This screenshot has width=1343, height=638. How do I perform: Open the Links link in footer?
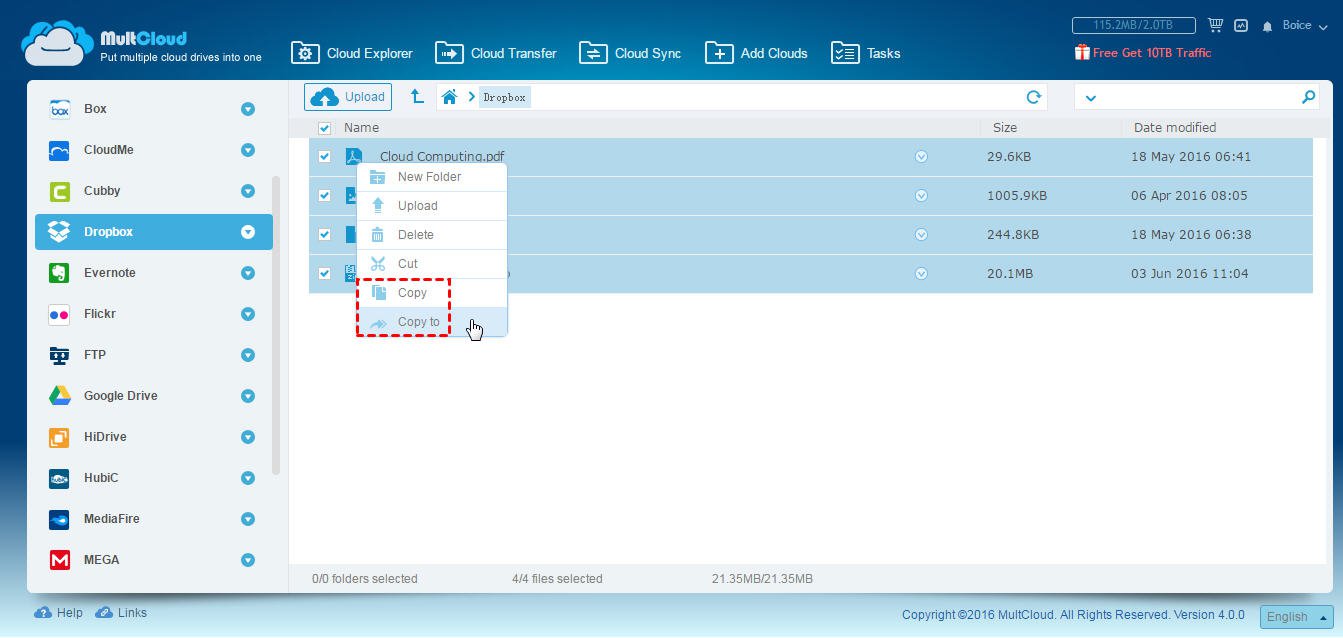click(121, 613)
